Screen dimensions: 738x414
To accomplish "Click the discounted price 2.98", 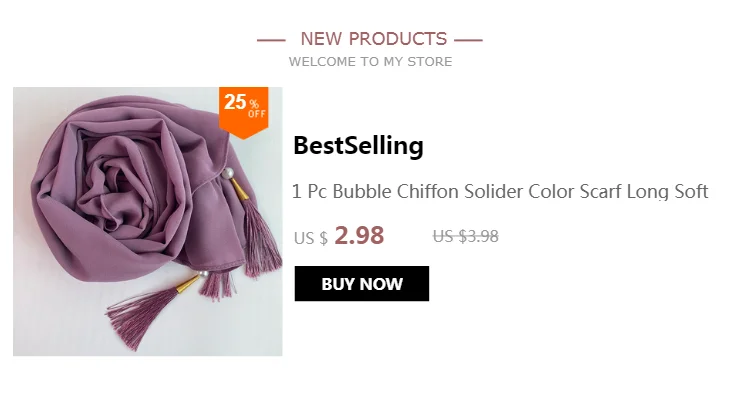I will [x=359, y=236].
